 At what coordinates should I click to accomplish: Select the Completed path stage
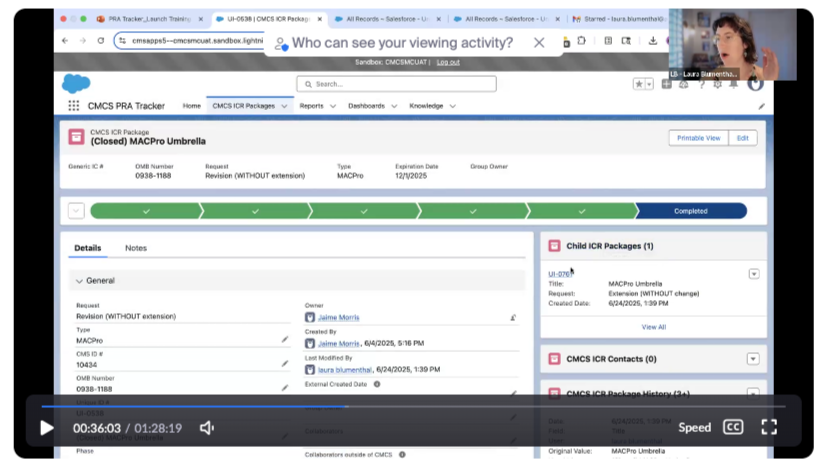coord(690,211)
